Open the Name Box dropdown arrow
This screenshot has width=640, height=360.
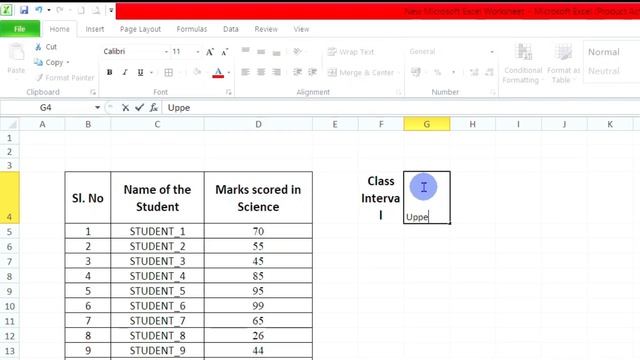click(x=98, y=107)
